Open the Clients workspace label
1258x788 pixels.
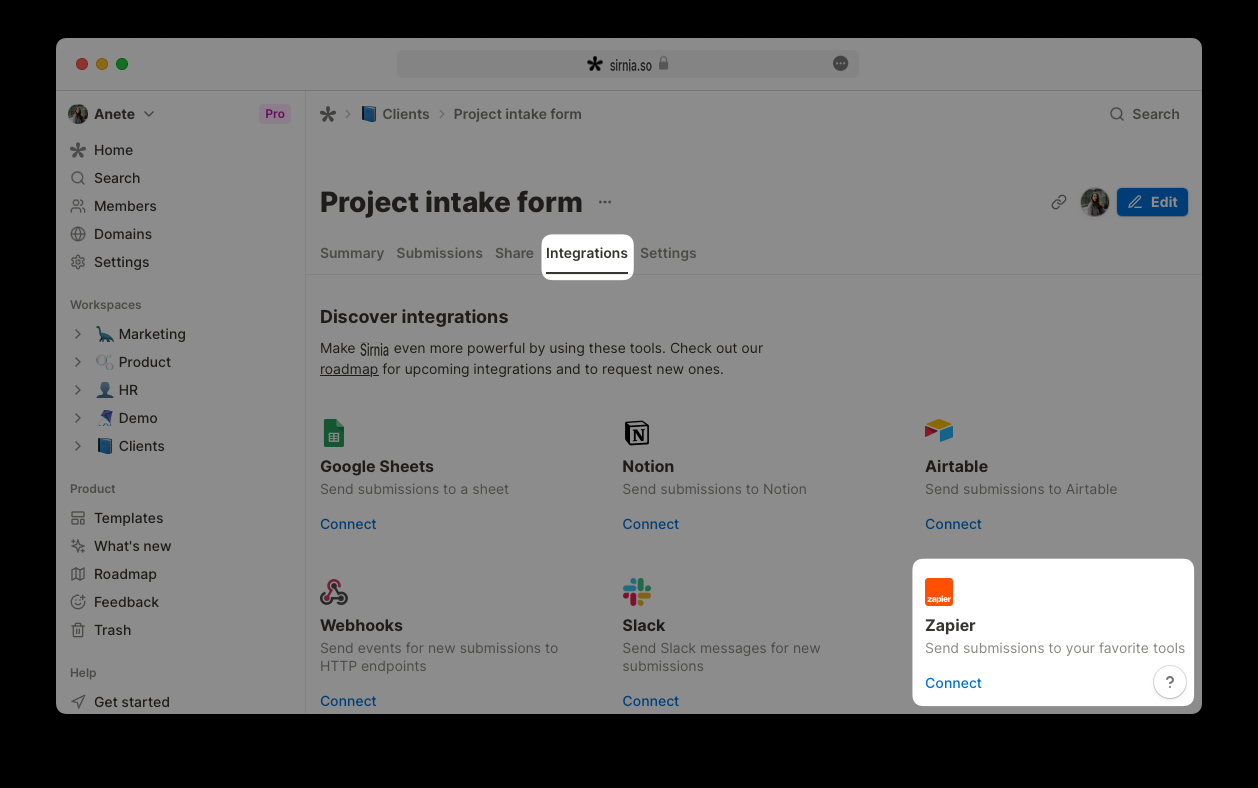[141, 446]
